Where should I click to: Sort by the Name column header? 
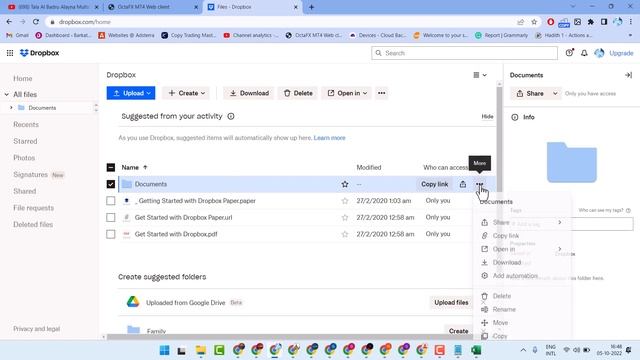pyautogui.click(x=134, y=167)
